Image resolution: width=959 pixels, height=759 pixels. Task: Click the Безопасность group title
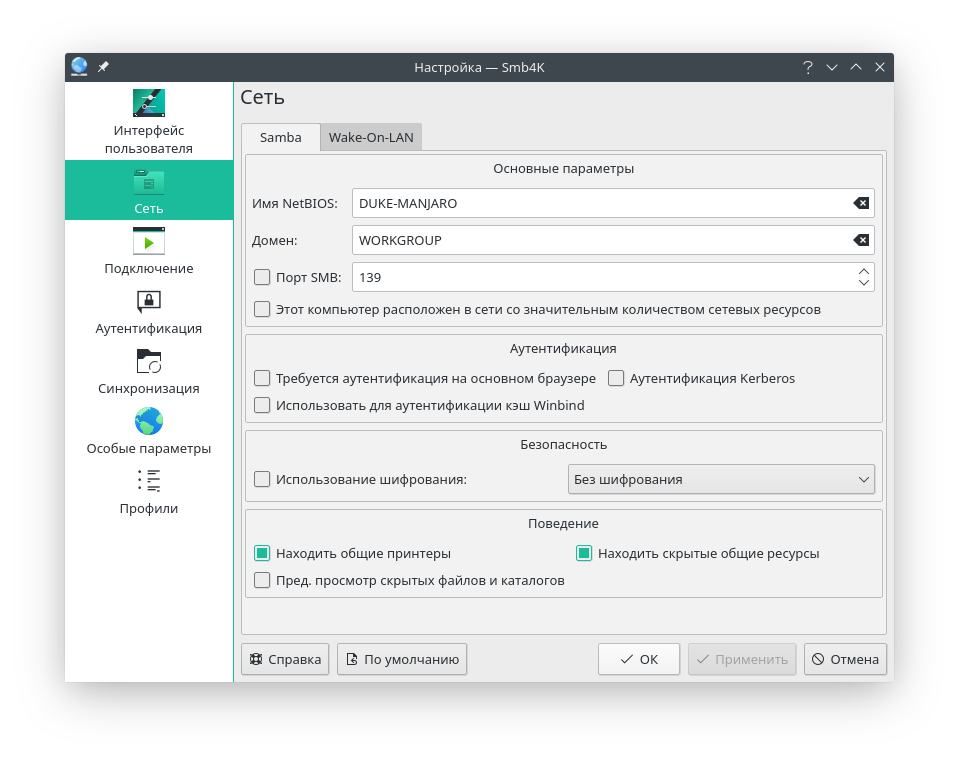(563, 445)
